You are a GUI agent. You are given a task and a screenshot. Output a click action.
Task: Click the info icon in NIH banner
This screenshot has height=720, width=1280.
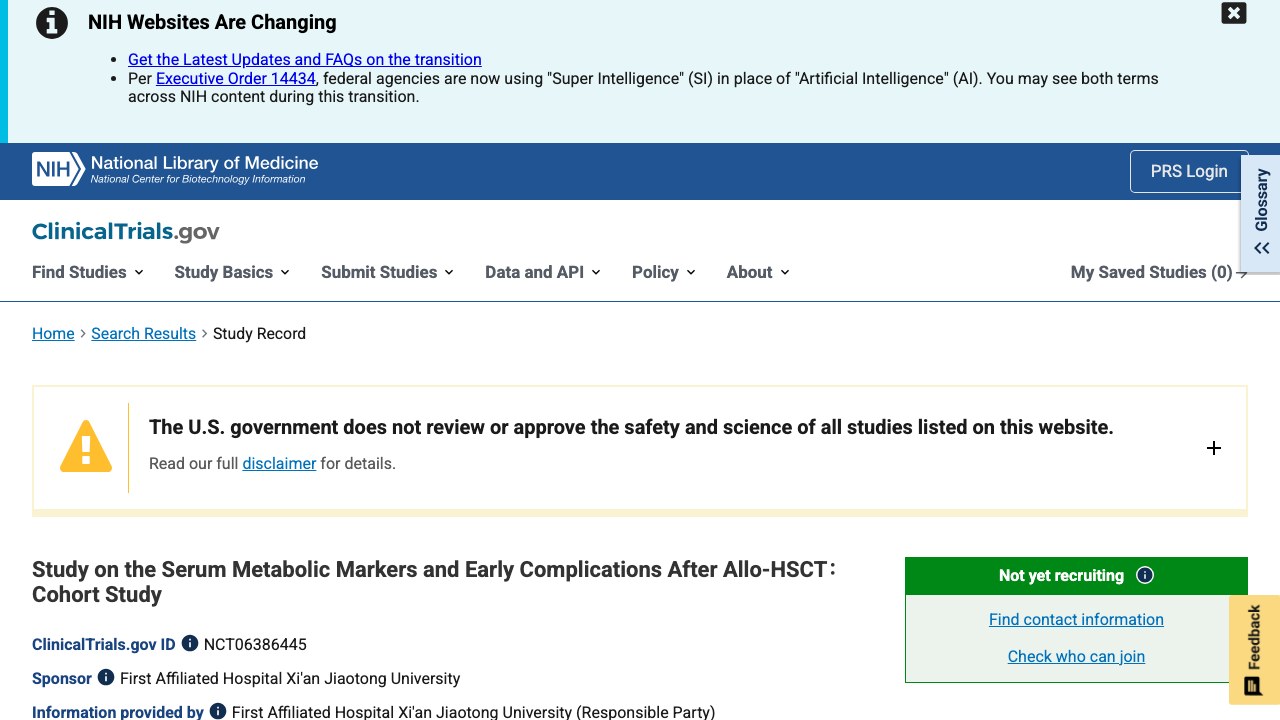coord(52,22)
